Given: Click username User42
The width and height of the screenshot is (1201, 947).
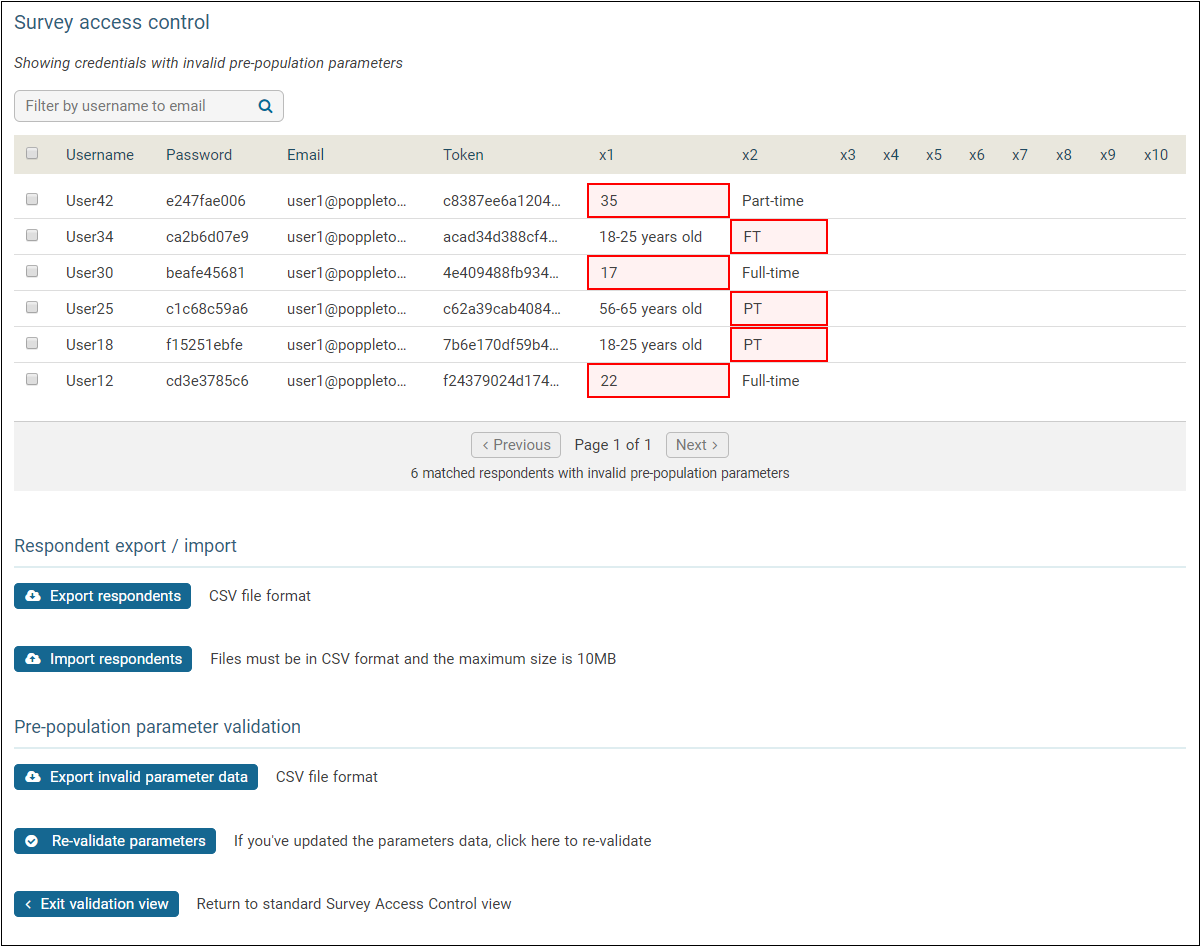Looking at the screenshot, I should [x=90, y=201].
